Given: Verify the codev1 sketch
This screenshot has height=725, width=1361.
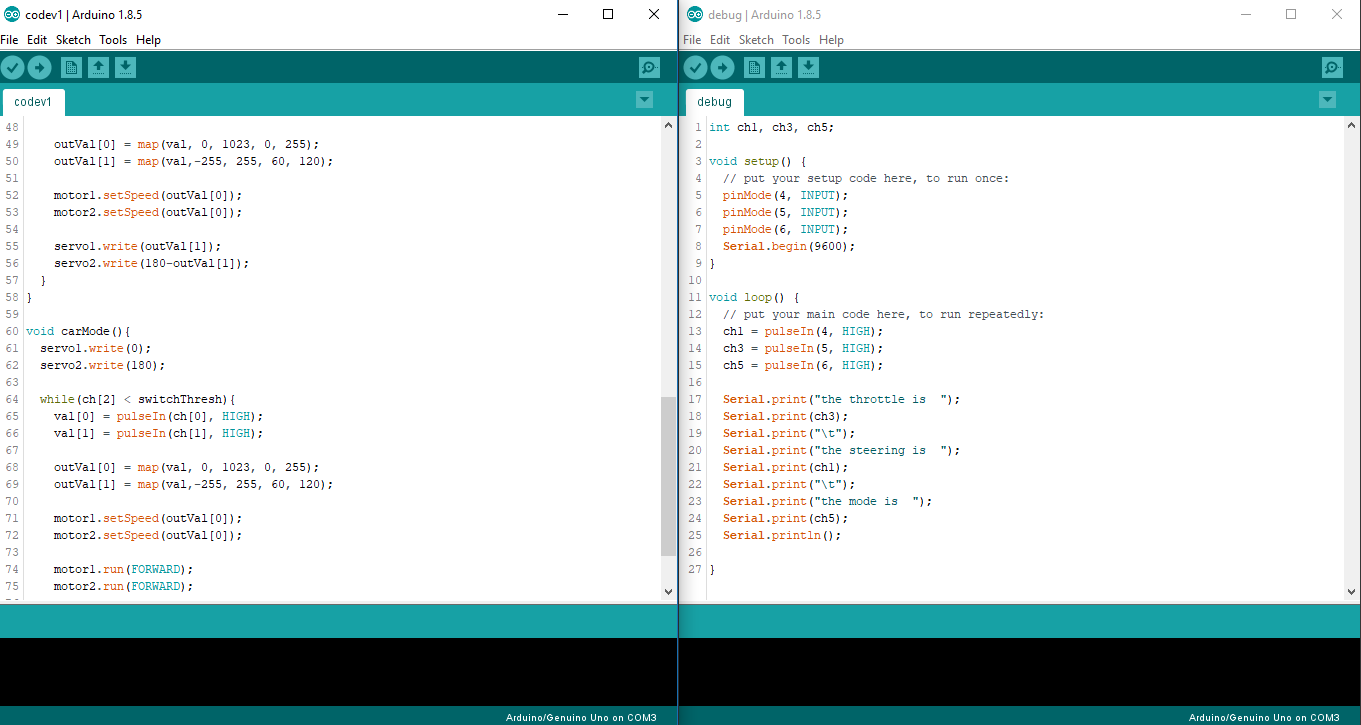Looking at the screenshot, I should (x=13, y=67).
